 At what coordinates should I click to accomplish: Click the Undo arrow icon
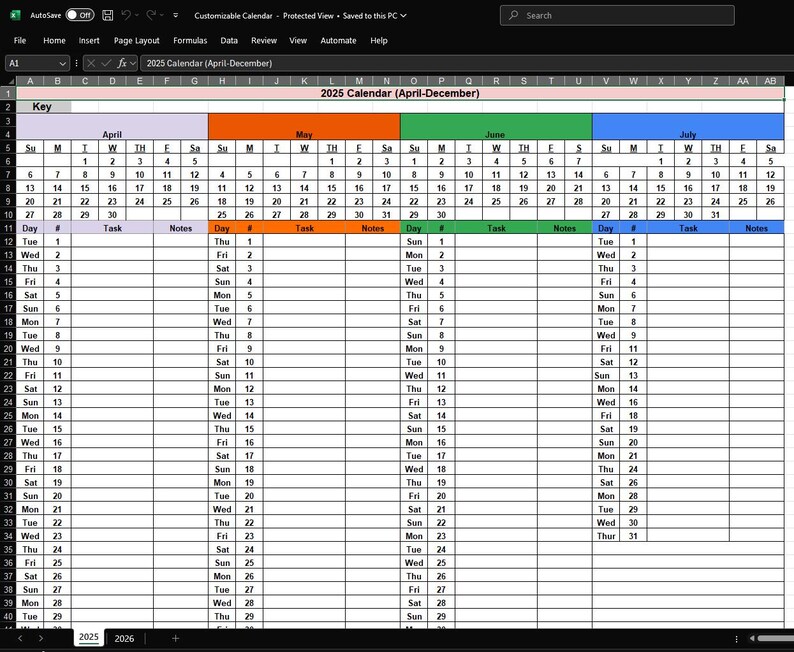[126, 15]
